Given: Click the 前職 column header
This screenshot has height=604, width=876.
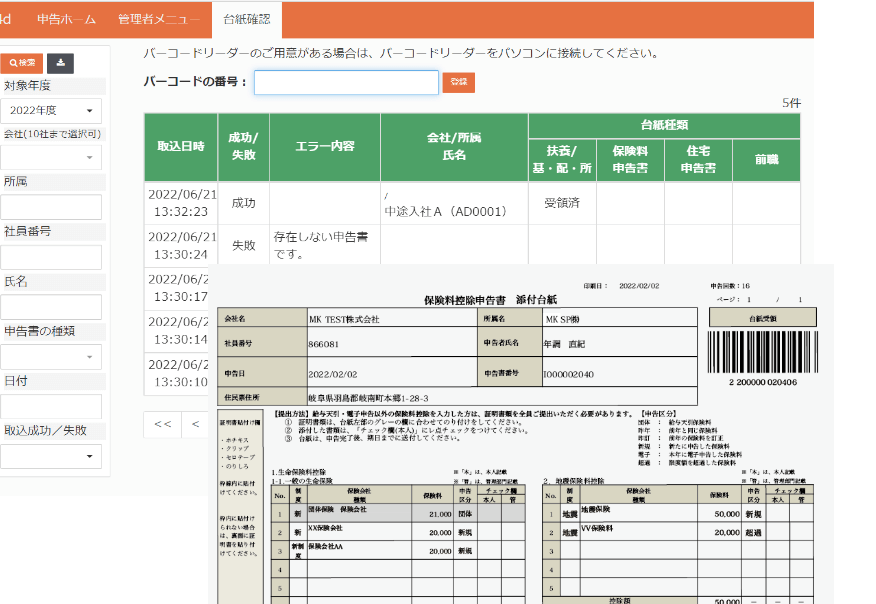Looking at the screenshot, I should point(766,160).
